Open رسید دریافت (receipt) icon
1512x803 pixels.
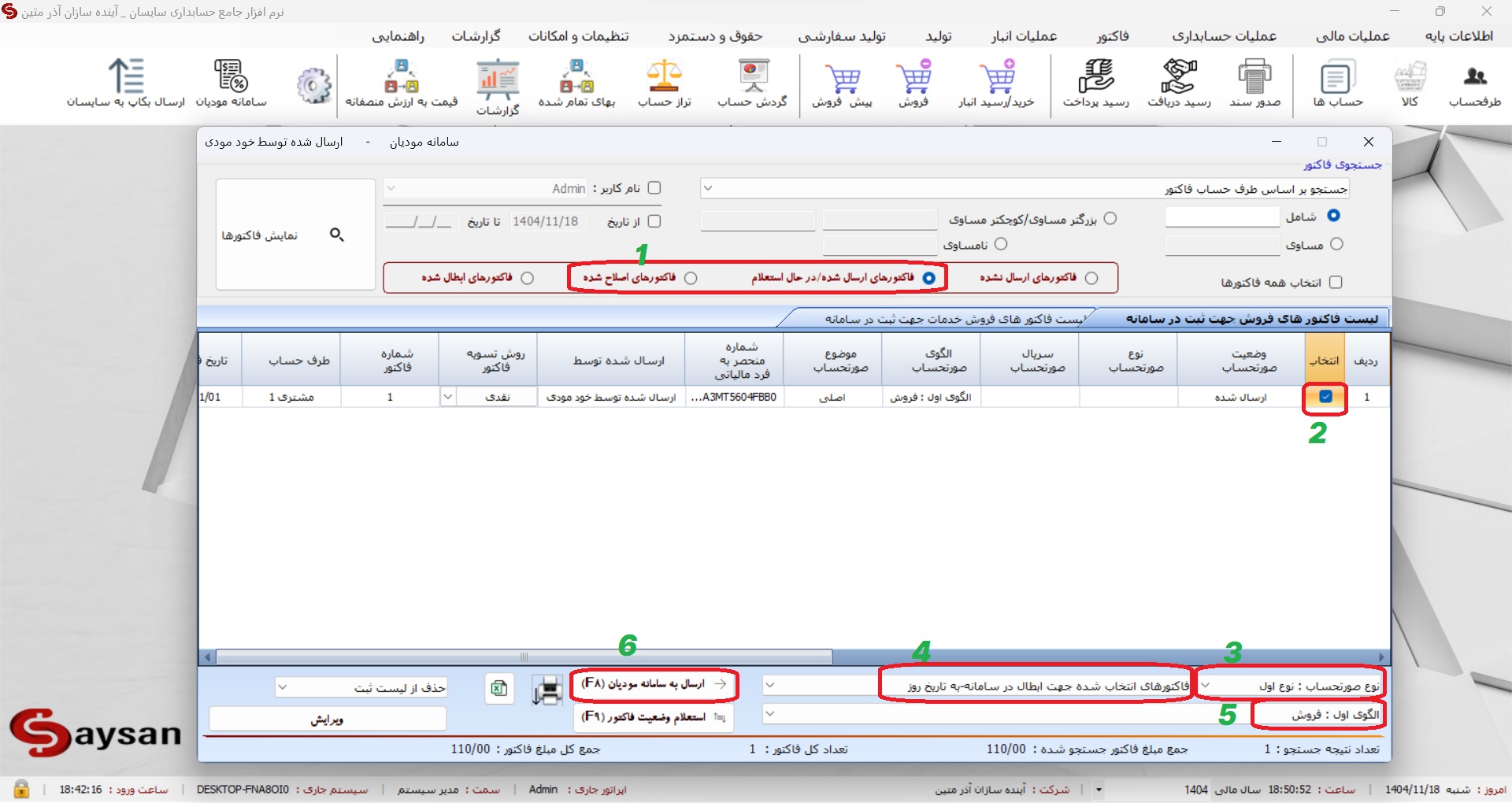(1179, 83)
